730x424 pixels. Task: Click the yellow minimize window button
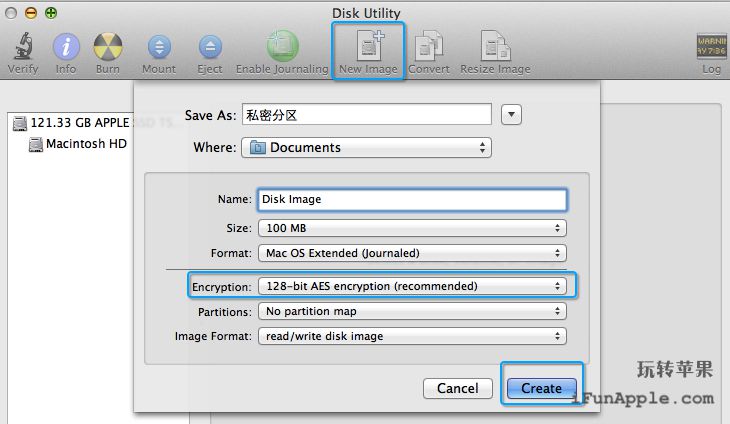tap(31, 13)
